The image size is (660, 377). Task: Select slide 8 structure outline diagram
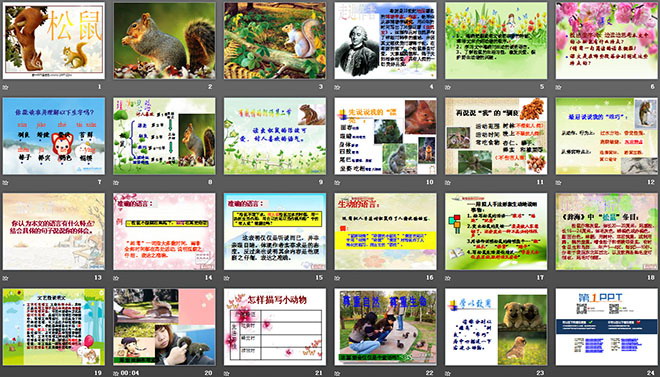point(164,136)
